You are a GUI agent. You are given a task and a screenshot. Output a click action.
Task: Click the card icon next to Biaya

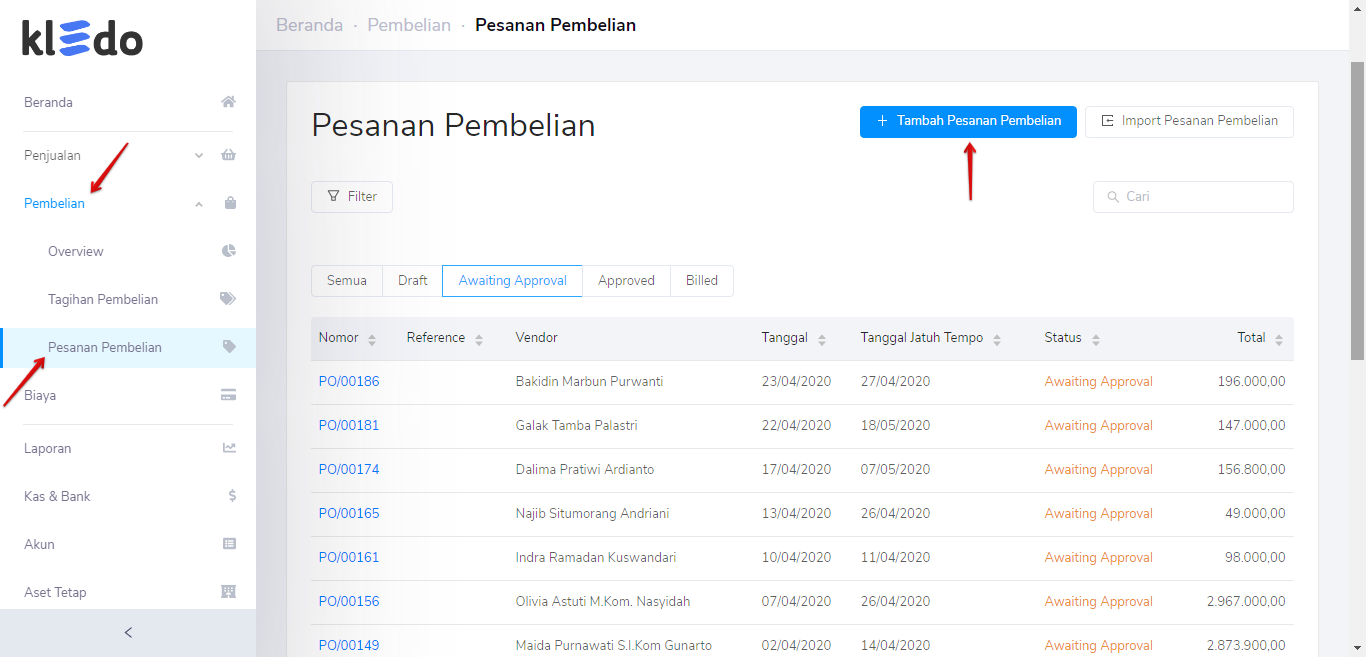(x=228, y=394)
